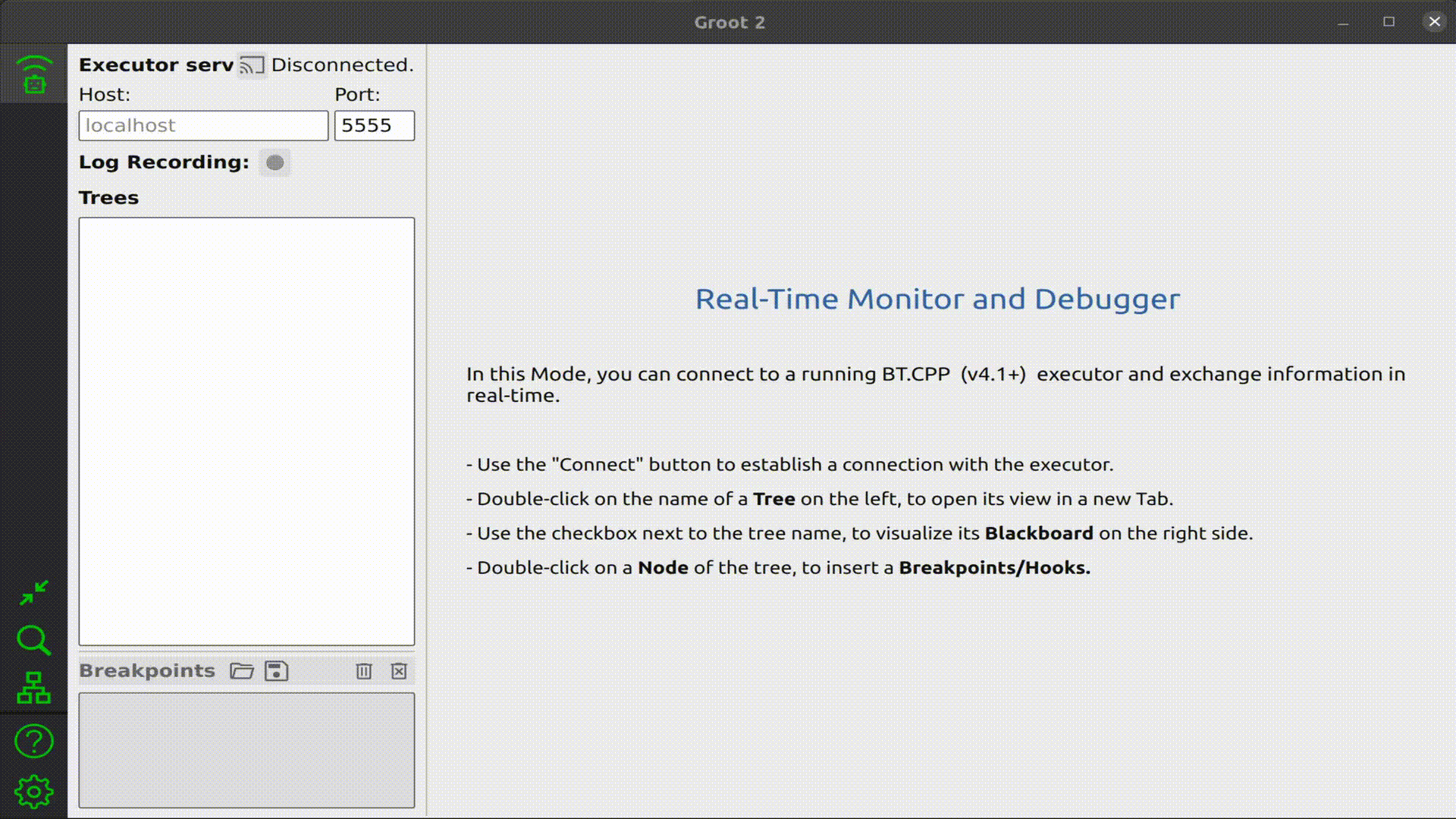This screenshot has height=819, width=1456.
Task: Load breakpoints using the folder icon
Action: 242,671
